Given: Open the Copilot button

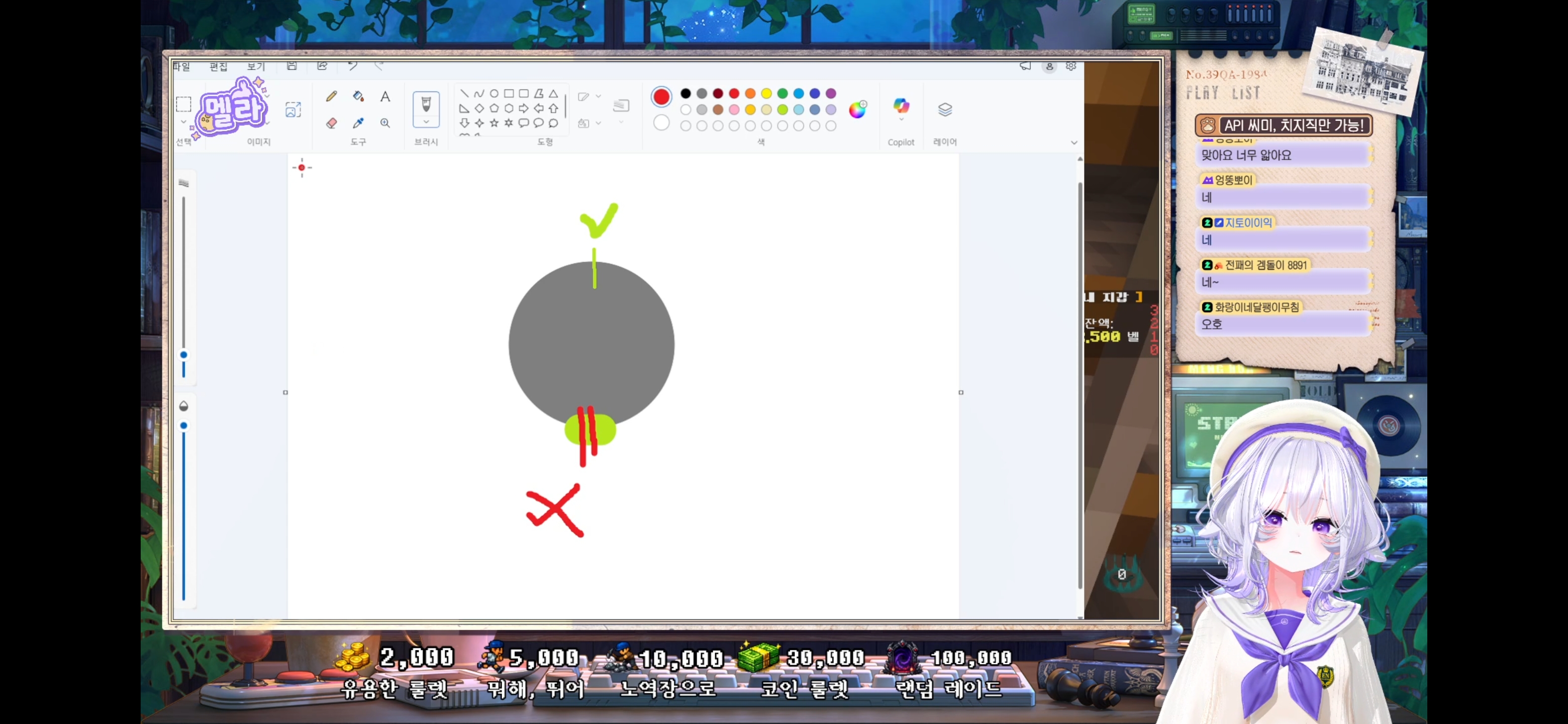Looking at the screenshot, I should [901, 106].
